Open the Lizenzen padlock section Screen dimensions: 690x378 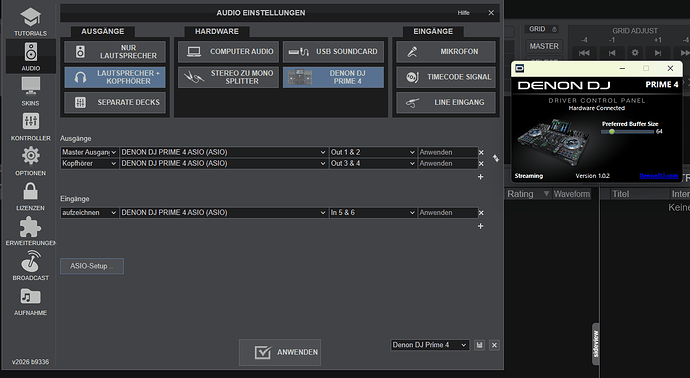coord(30,196)
